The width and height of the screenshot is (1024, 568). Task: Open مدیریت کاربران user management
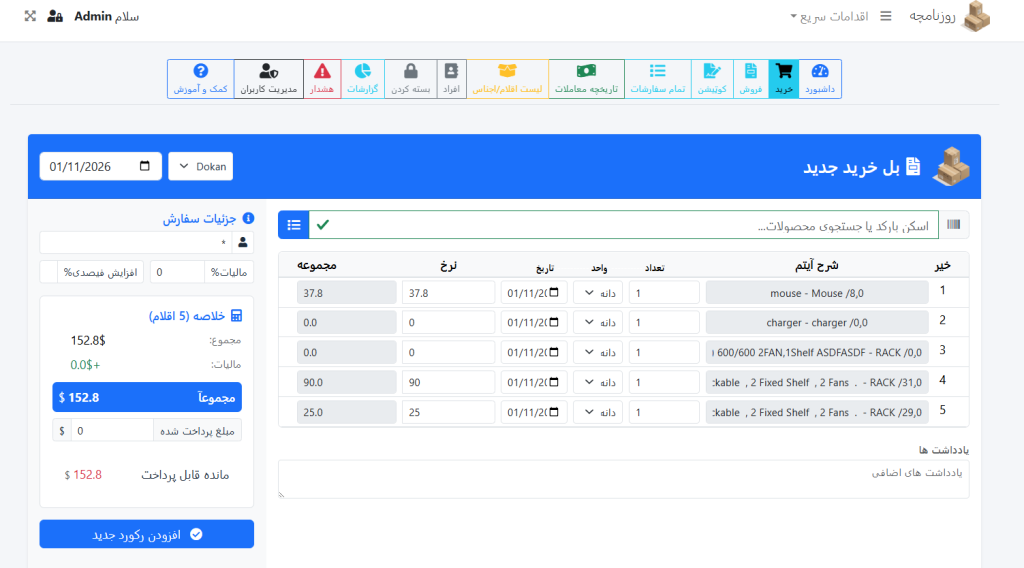click(x=268, y=79)
